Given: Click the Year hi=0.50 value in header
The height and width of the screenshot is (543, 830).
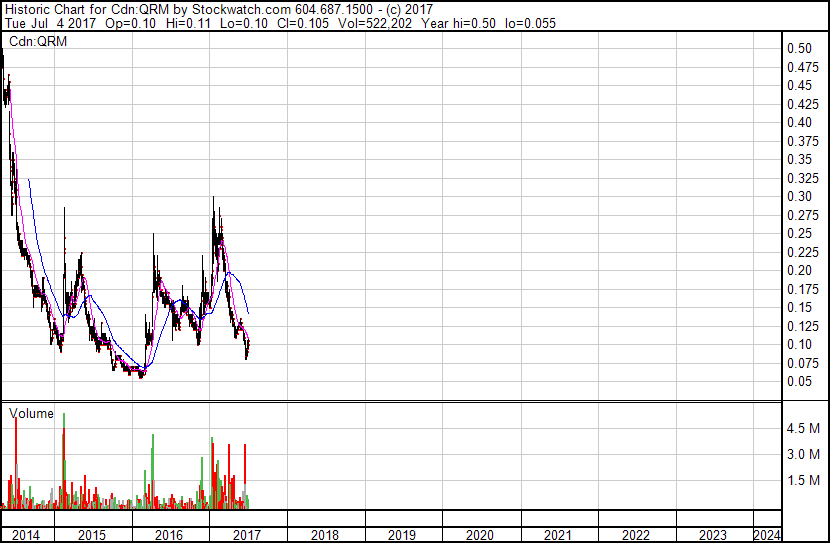Looking at the screenshot, I should [x=458, y=23].
